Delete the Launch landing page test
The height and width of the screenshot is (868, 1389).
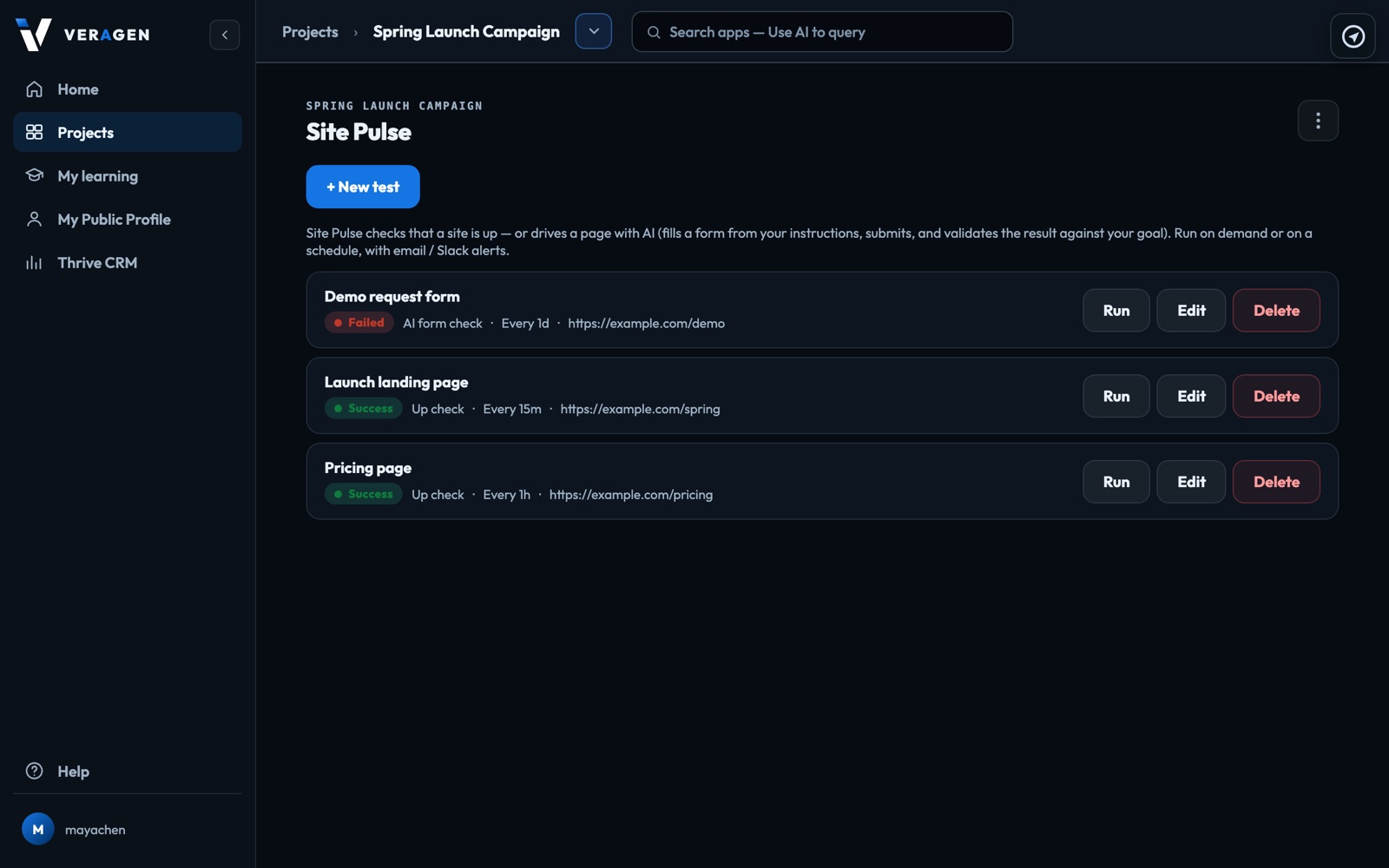click(x=1276, y=396)
